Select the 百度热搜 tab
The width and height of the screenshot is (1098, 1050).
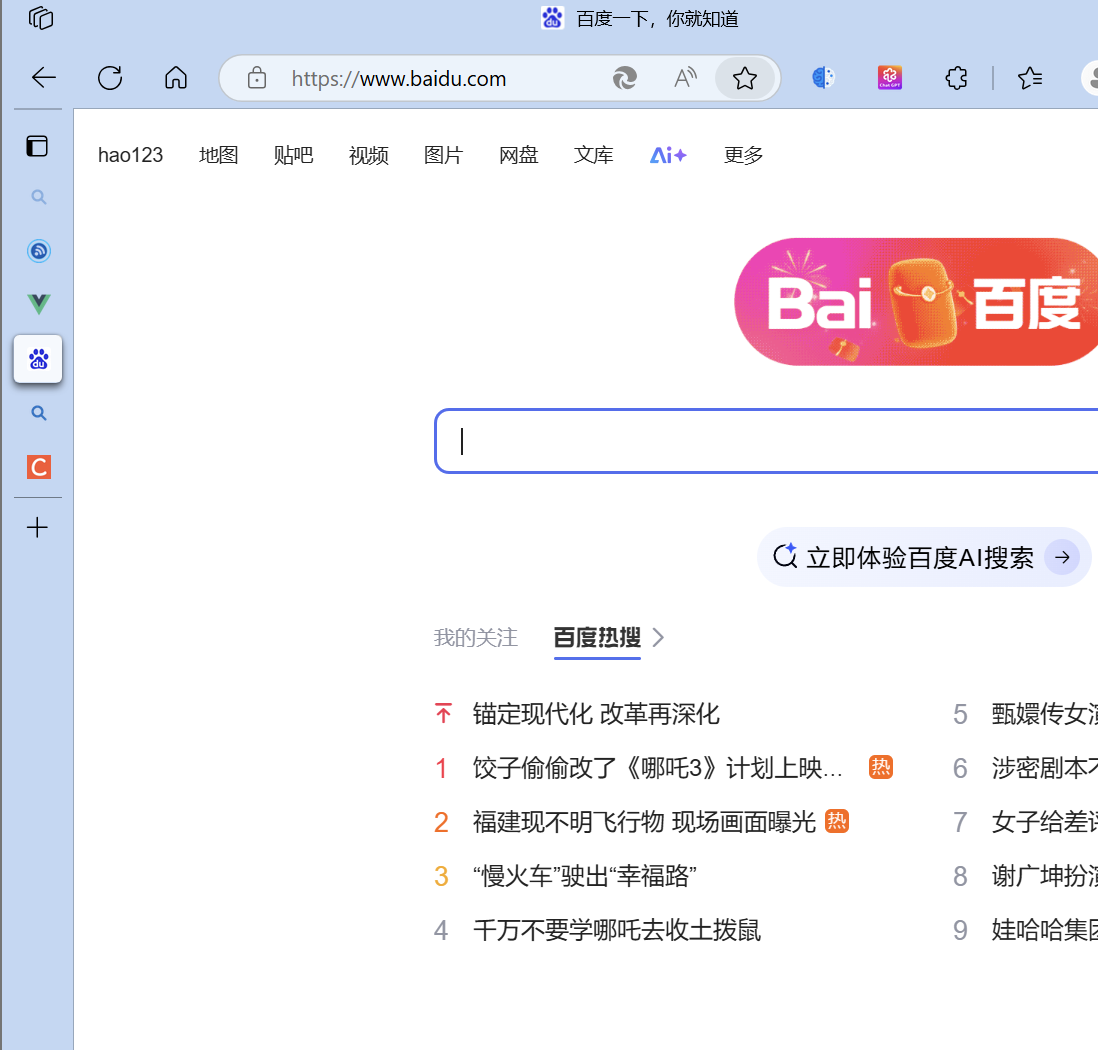597,637
